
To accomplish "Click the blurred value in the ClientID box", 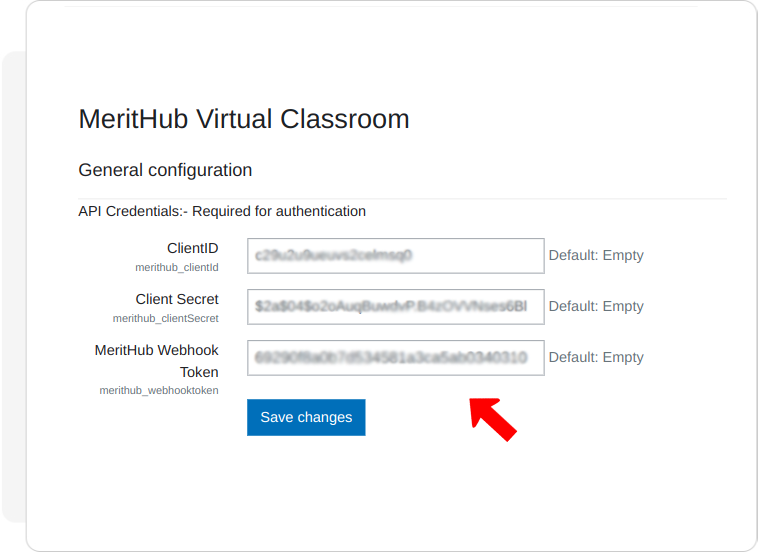I will coord(334,255).
